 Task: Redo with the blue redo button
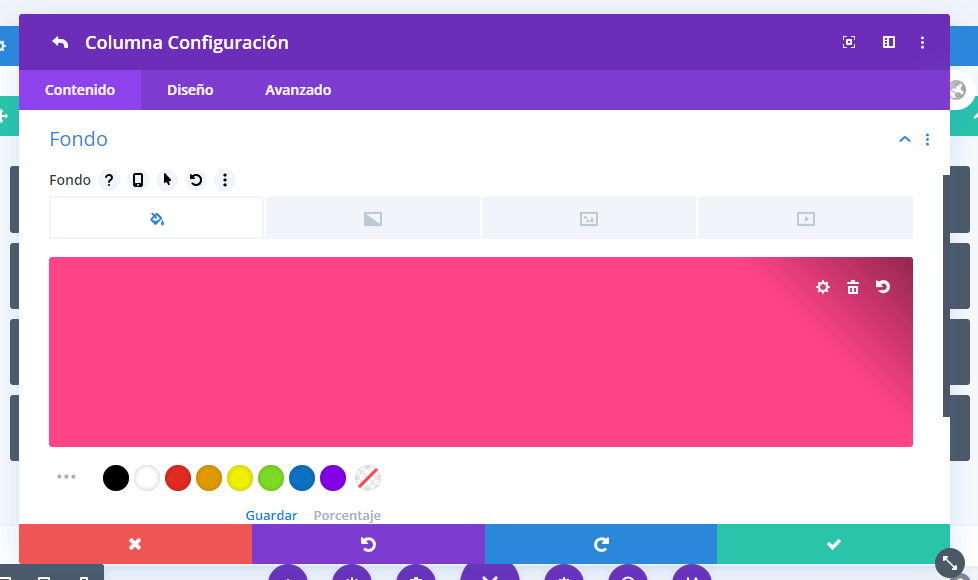pos(601,544)
